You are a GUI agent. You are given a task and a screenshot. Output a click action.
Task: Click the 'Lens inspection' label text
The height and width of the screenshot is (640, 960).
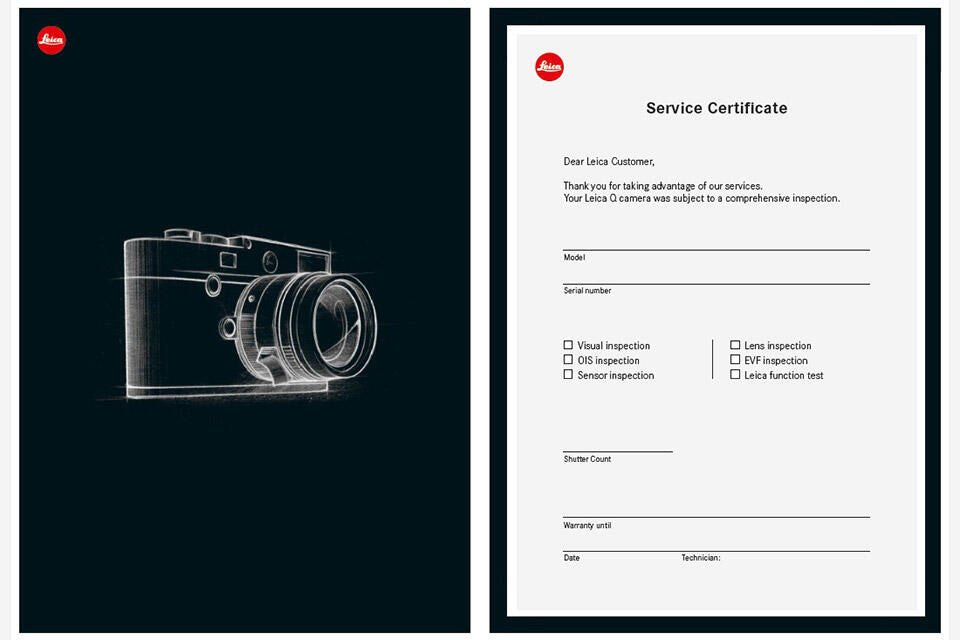click(778, 345)
